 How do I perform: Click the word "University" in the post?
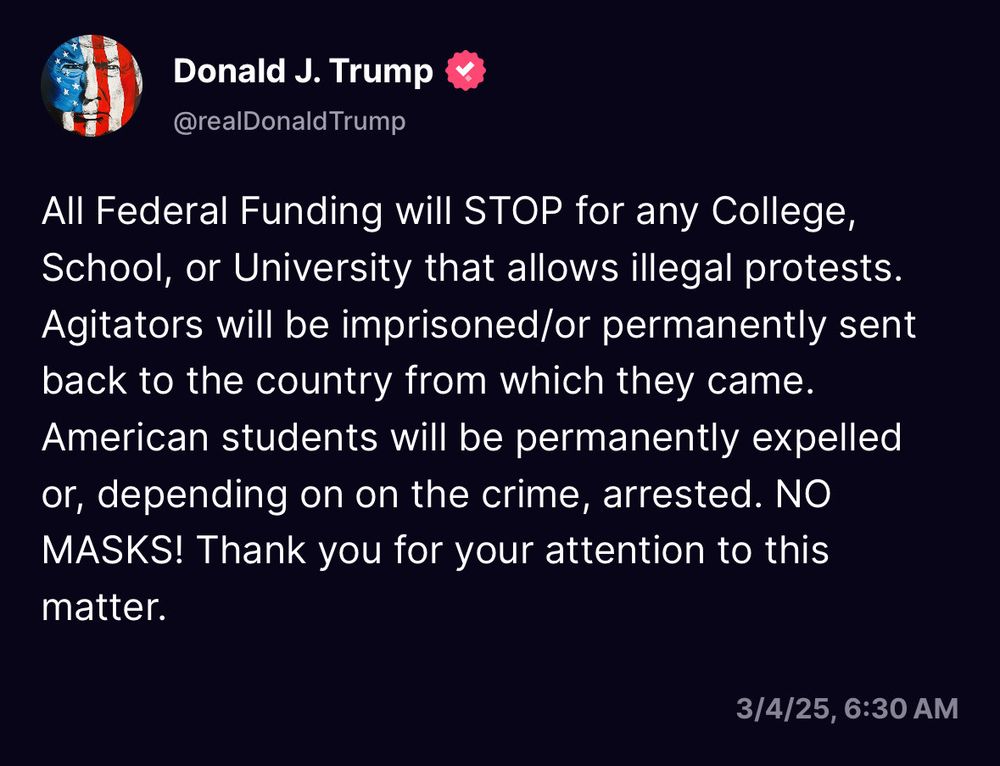322,269
